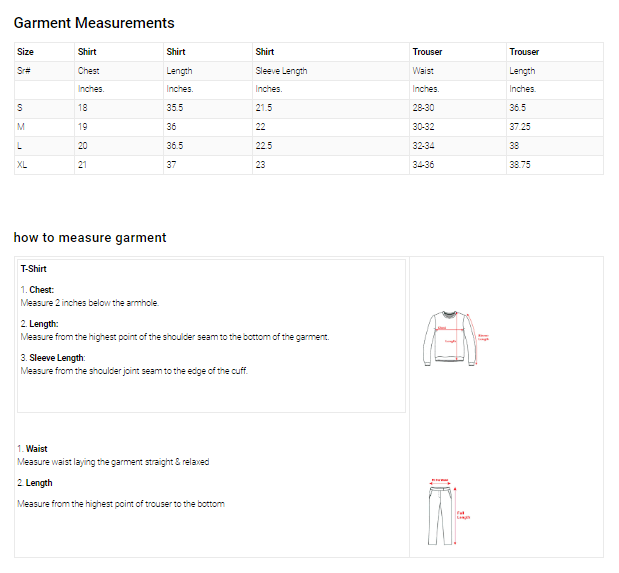619x573 pixels.
Task: Click the 28-30 waist value
Action: point(424,108)
